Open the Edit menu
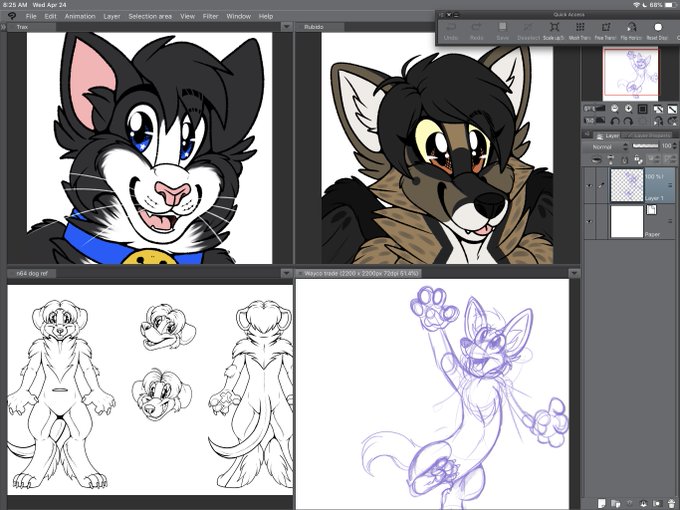680x510 pixels. click(50, 16)
